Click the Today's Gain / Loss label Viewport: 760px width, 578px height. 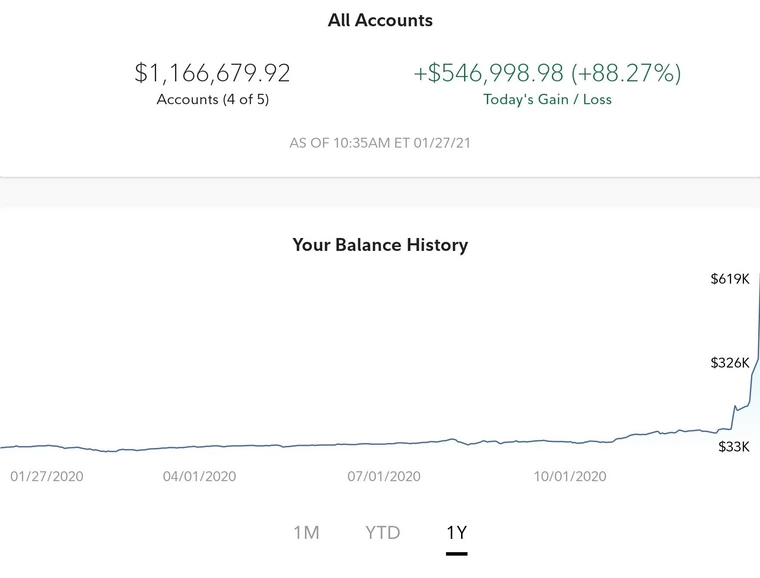tap(547, 99)
